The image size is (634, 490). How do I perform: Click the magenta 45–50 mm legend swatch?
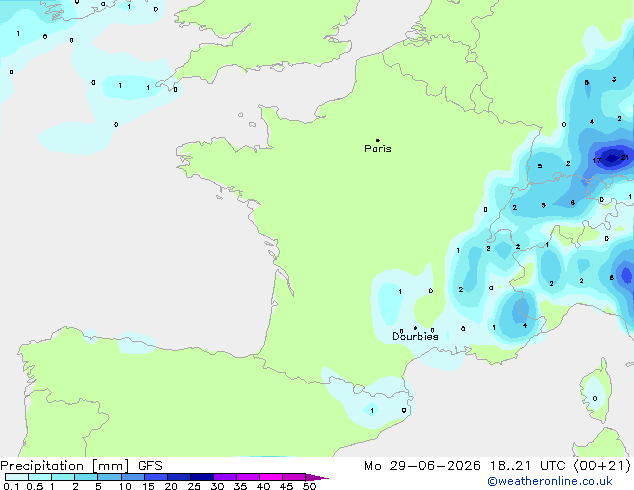click(x=294, y=477)
